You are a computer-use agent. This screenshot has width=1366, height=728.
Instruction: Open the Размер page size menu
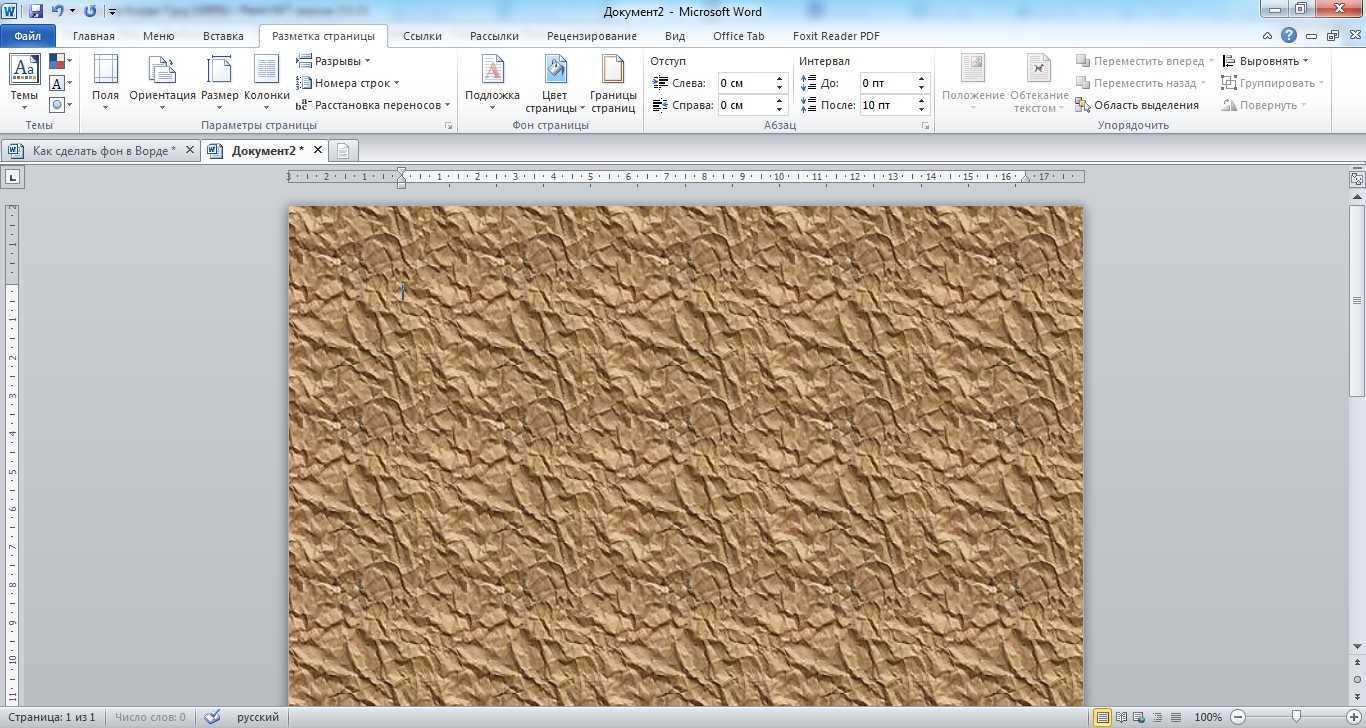click(219, 82)
